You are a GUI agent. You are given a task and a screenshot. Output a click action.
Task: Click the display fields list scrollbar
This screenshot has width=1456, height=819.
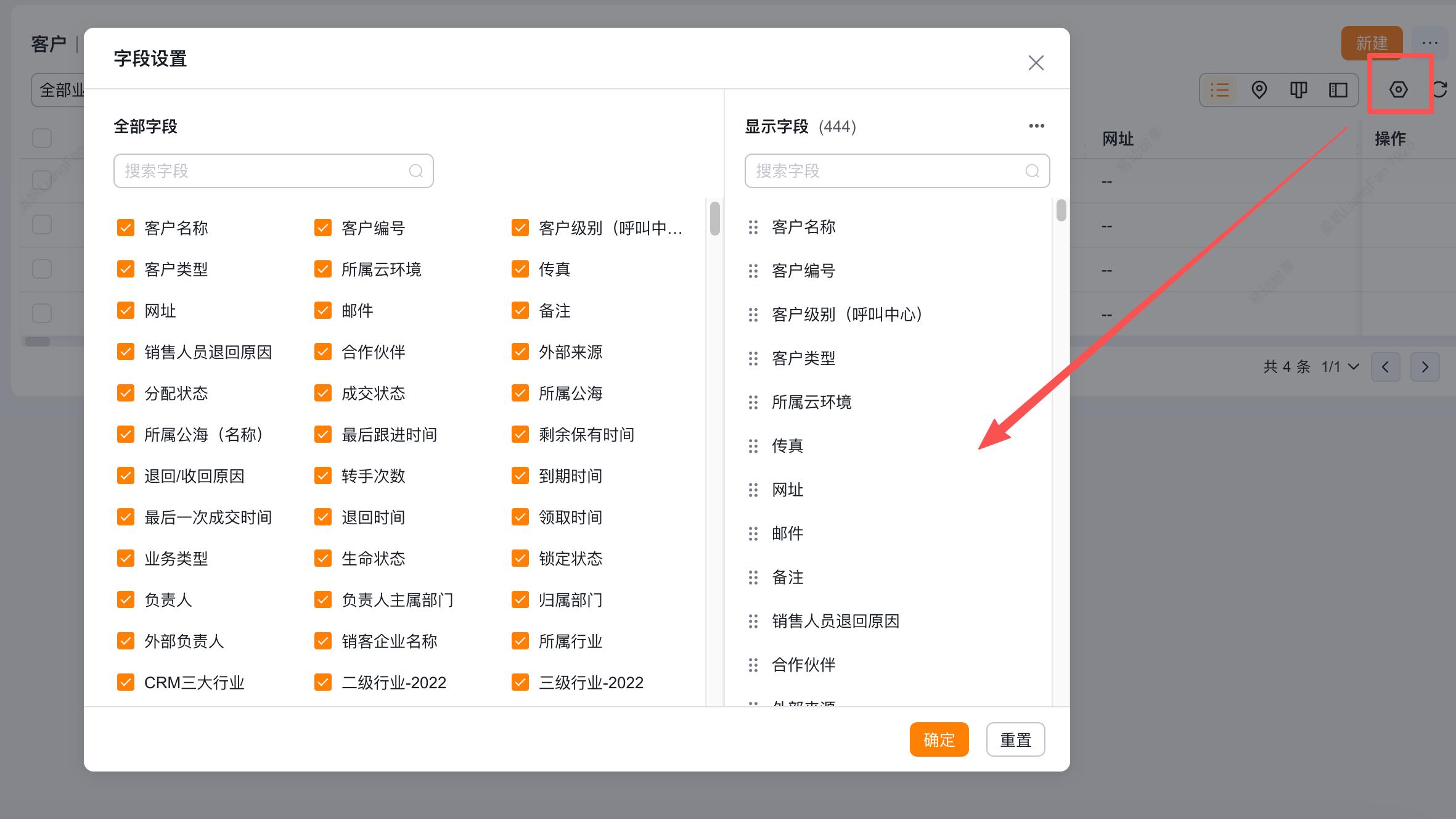(x=1061, y=210)
